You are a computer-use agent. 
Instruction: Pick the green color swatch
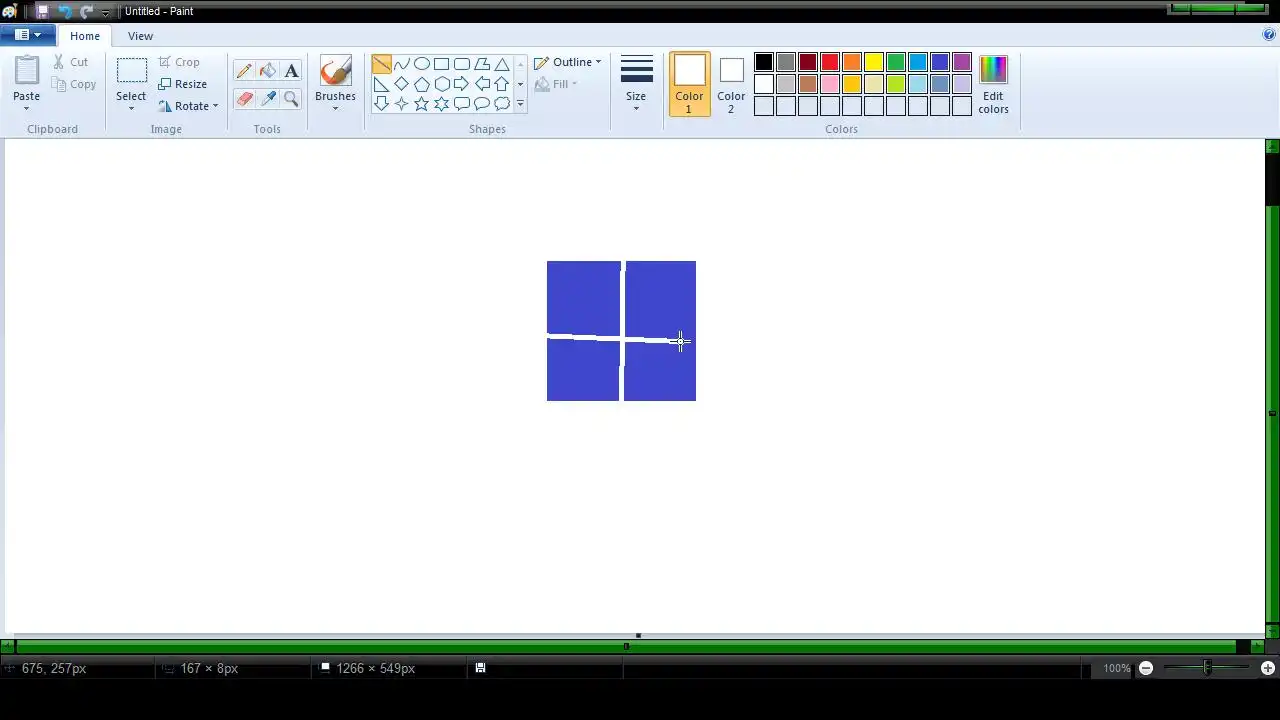point(896,63)
